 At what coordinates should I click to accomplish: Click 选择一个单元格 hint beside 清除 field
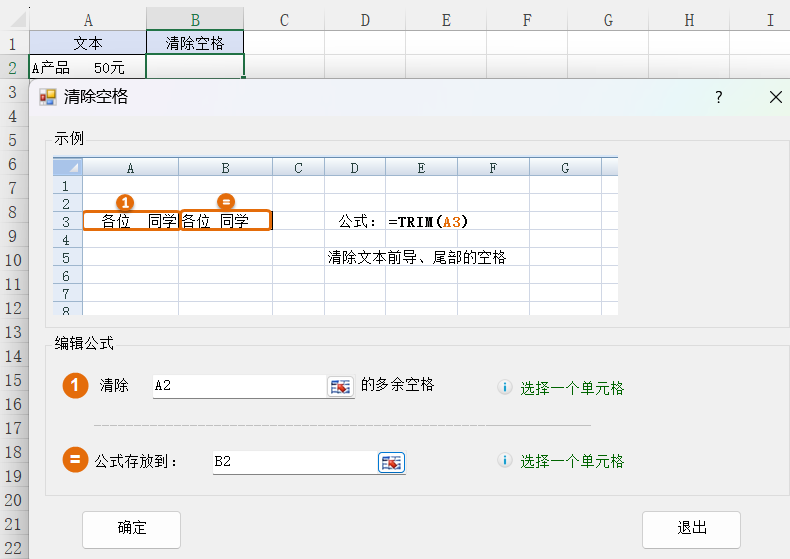(x=572, y=388)
